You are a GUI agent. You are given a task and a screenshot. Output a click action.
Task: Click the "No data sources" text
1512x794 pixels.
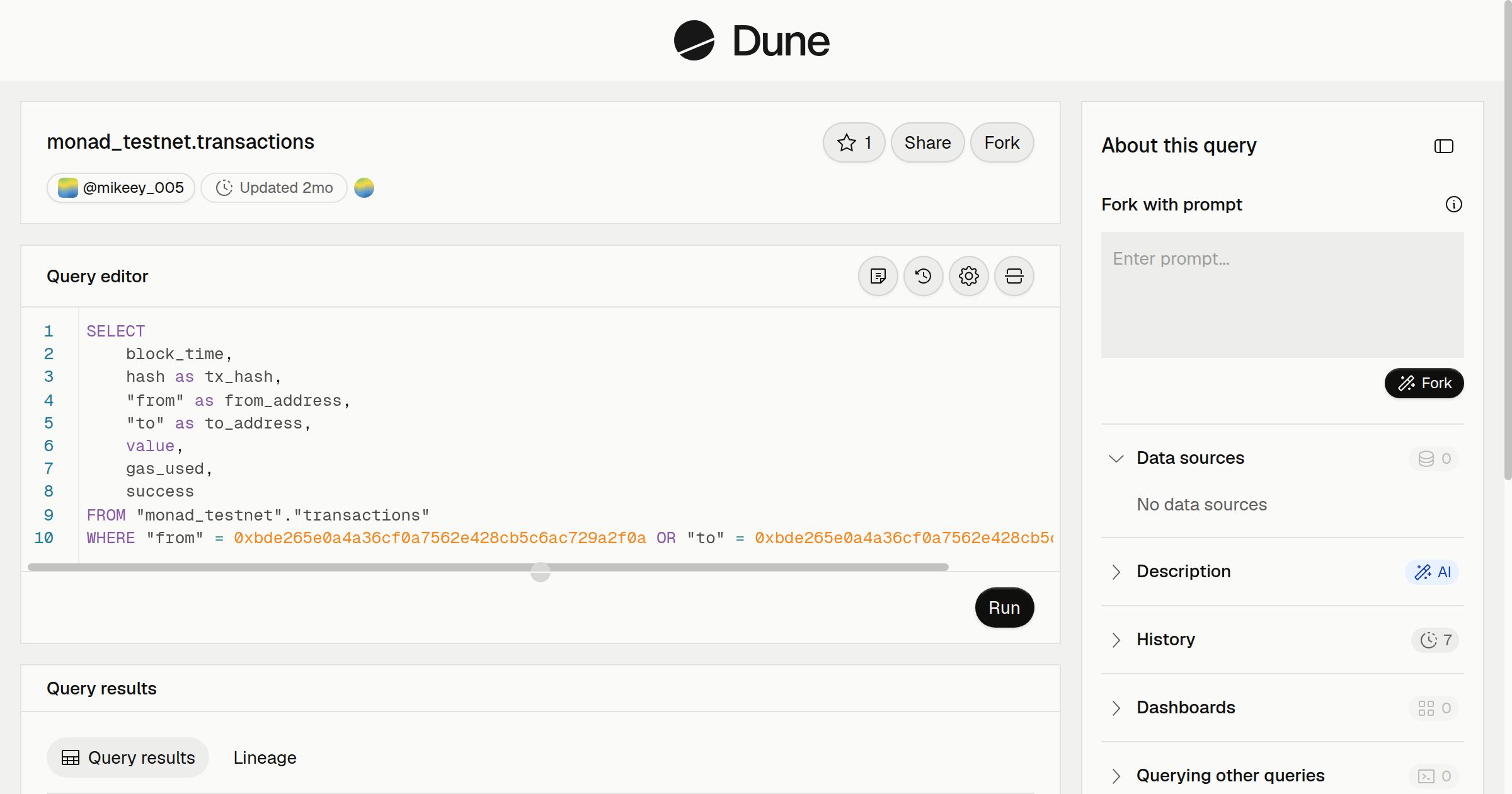click(1201, 504)
